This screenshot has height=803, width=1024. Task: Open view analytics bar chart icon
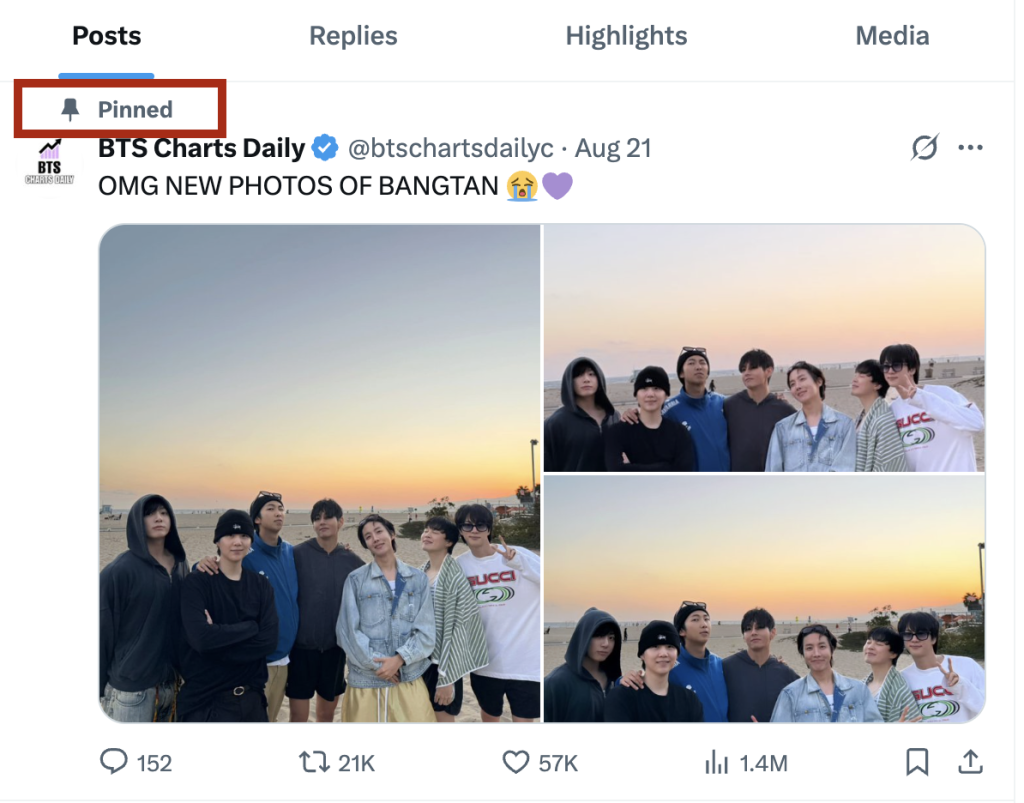[x=716, y=763]
